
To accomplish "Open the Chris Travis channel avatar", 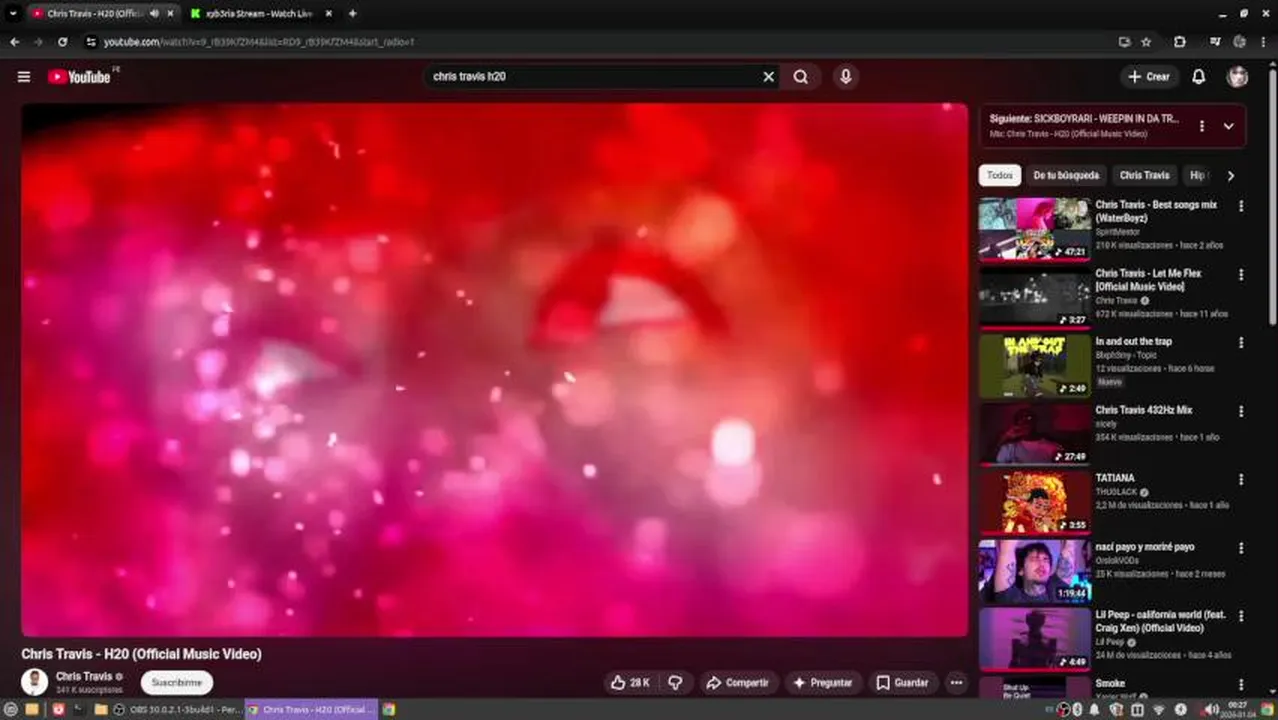I will (x=35, y=683).
